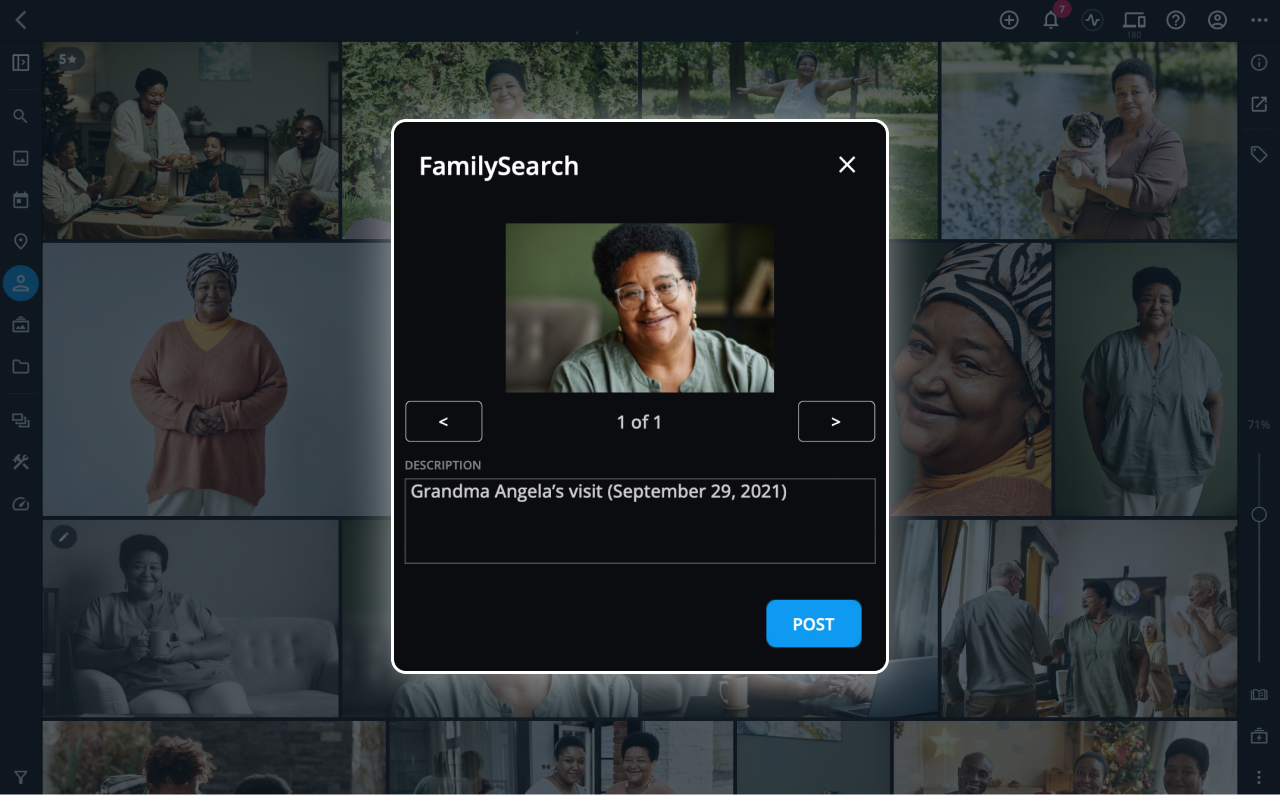Post the photo to FamilySearch
The height and width of the screenshot is (795, 1280).
[813, 623]
